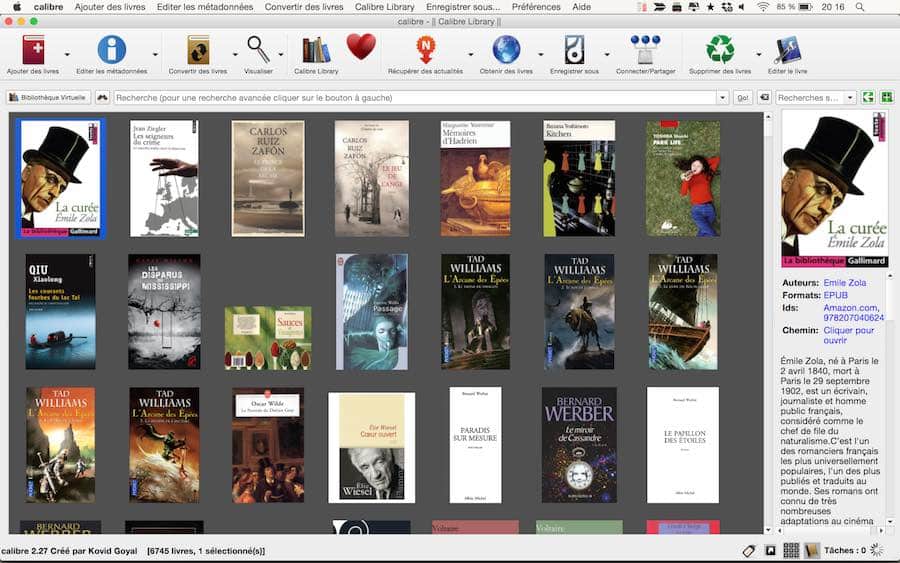Toggle the tag browser via status bar tag icon

click(x=748, y=551)
